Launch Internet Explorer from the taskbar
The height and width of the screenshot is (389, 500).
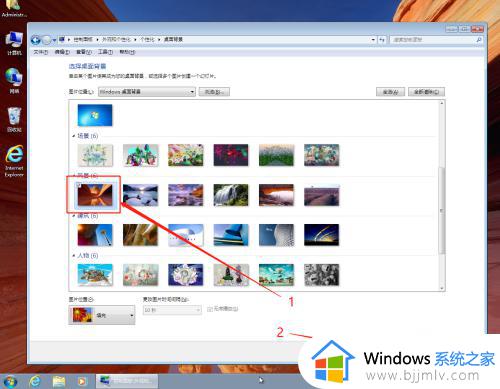pos(35,381)
